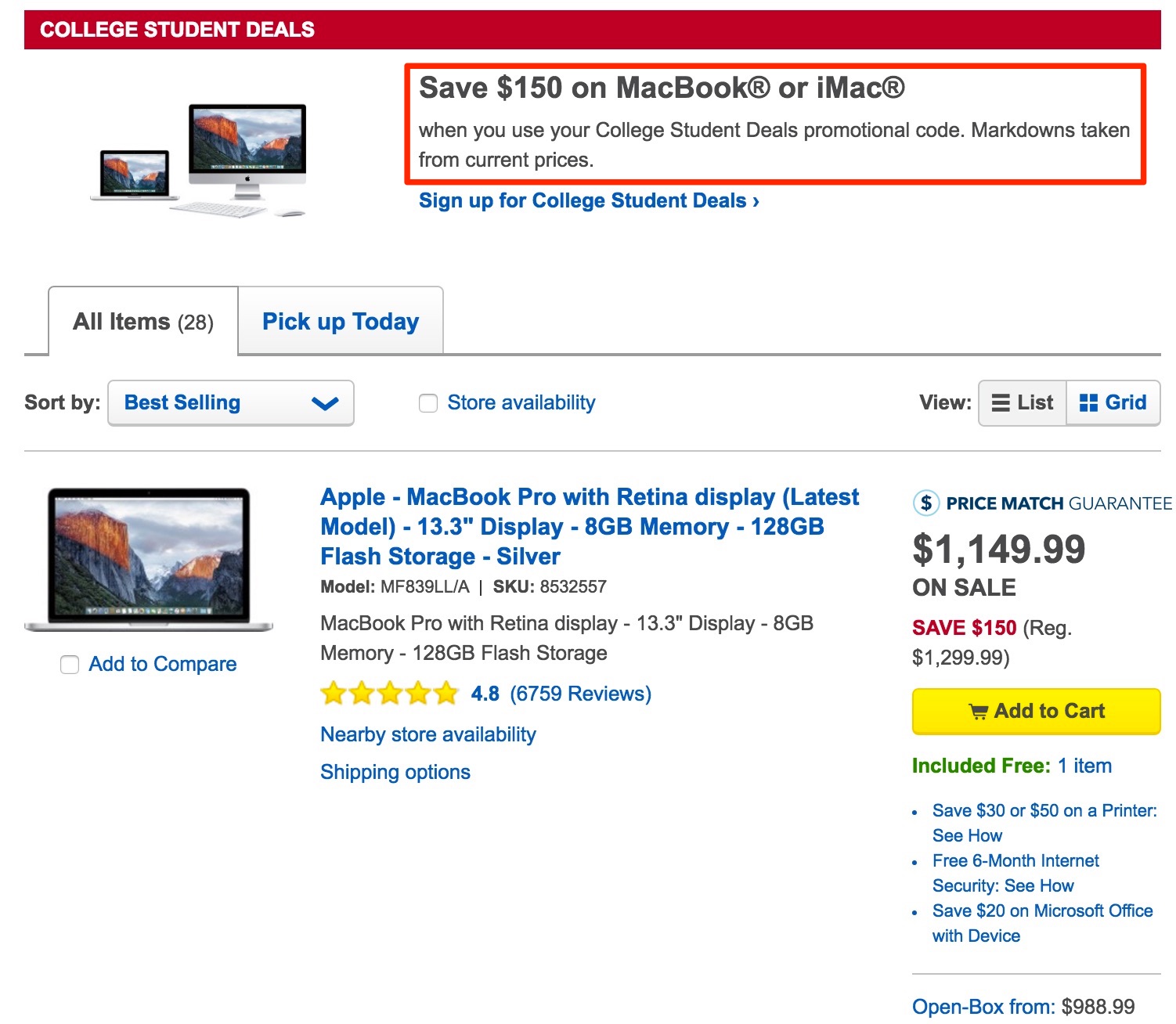Open the Best Selling sort dropdown

coord(230,403)
